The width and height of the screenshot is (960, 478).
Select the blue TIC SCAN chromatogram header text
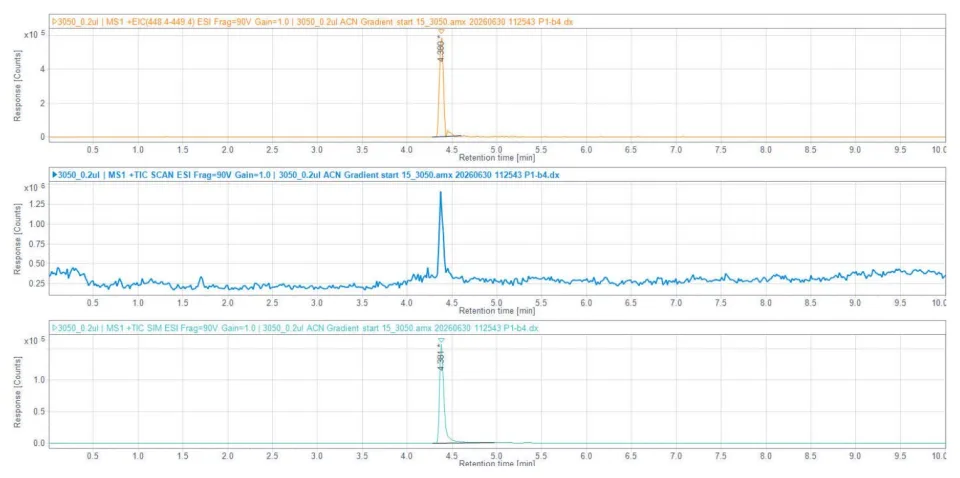(x=309, y=174)
